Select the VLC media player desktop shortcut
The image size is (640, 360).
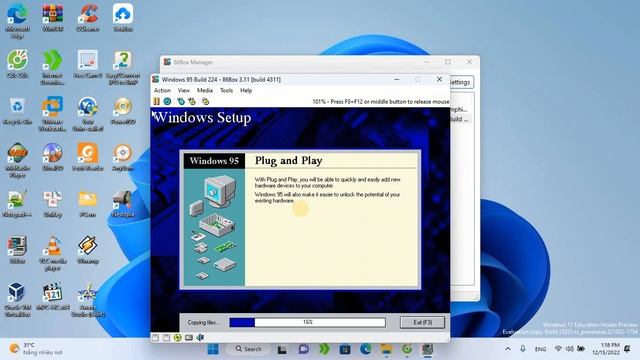tap(53, 253)
